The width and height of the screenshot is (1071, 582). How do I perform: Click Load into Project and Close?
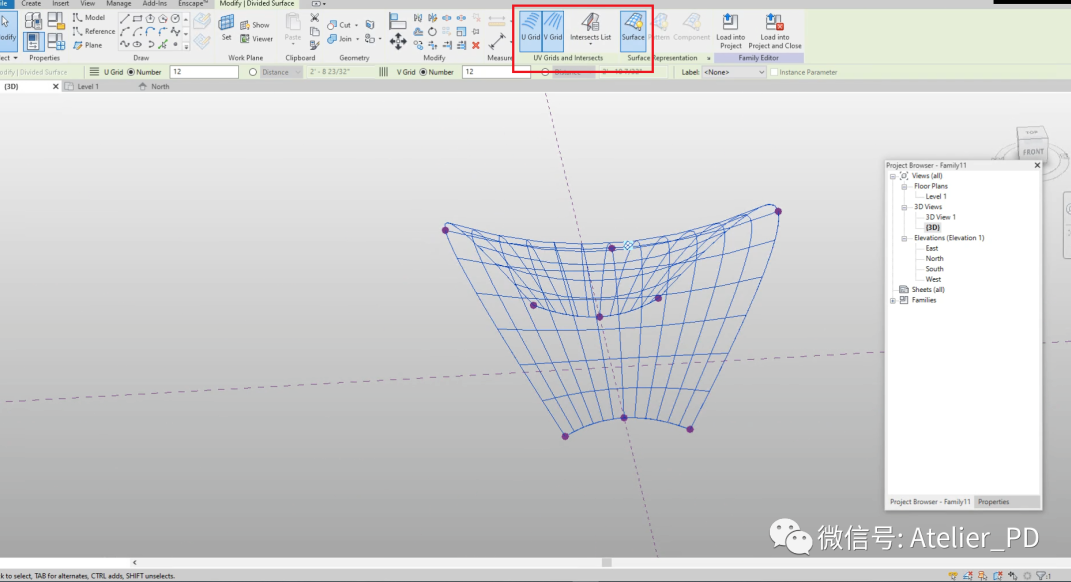click(x=775, y=31)
